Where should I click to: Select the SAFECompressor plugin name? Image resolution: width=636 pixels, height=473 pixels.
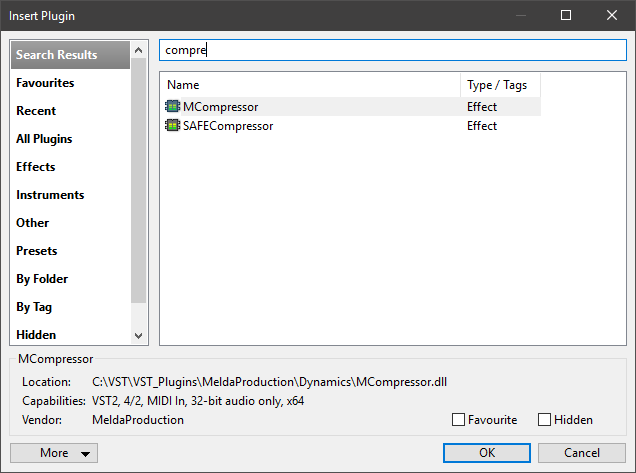[228, 126]
